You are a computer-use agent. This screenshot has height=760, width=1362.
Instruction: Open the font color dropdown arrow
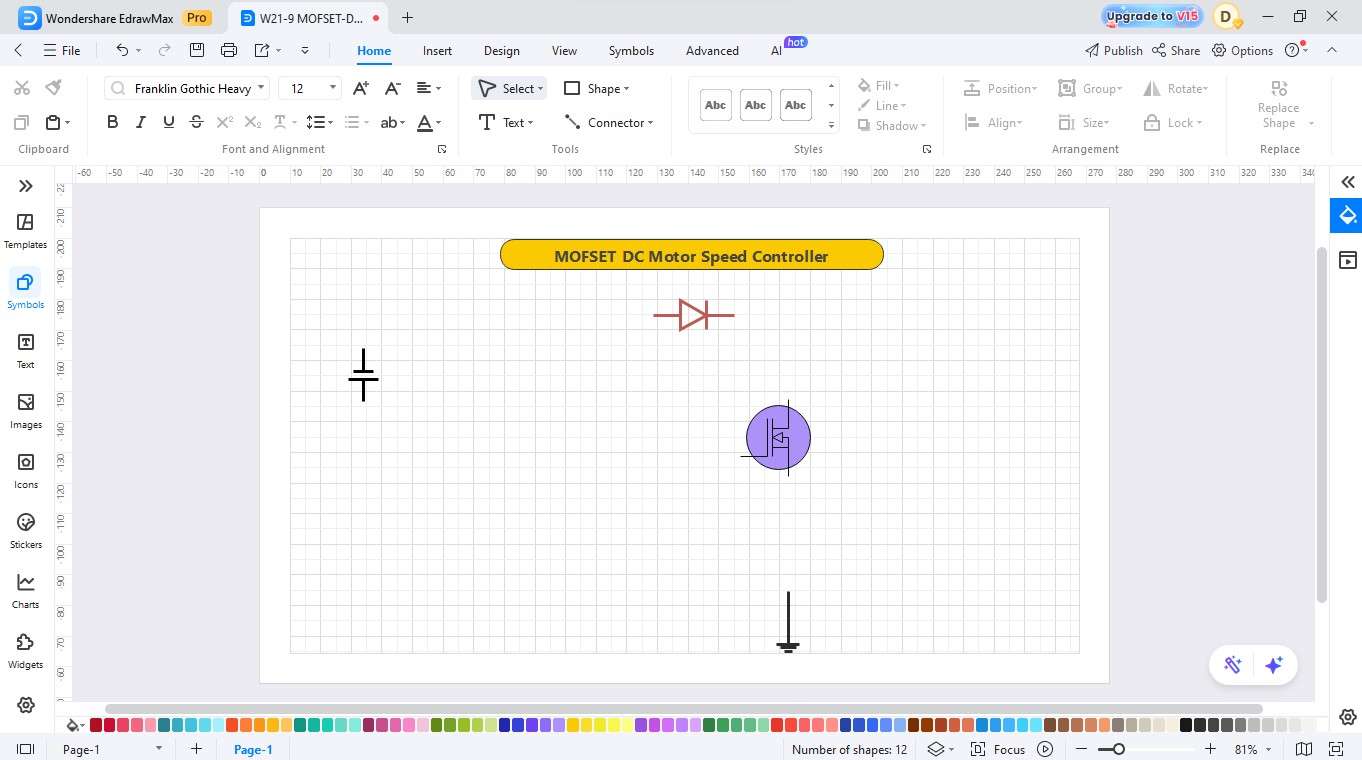pos(439,123)
